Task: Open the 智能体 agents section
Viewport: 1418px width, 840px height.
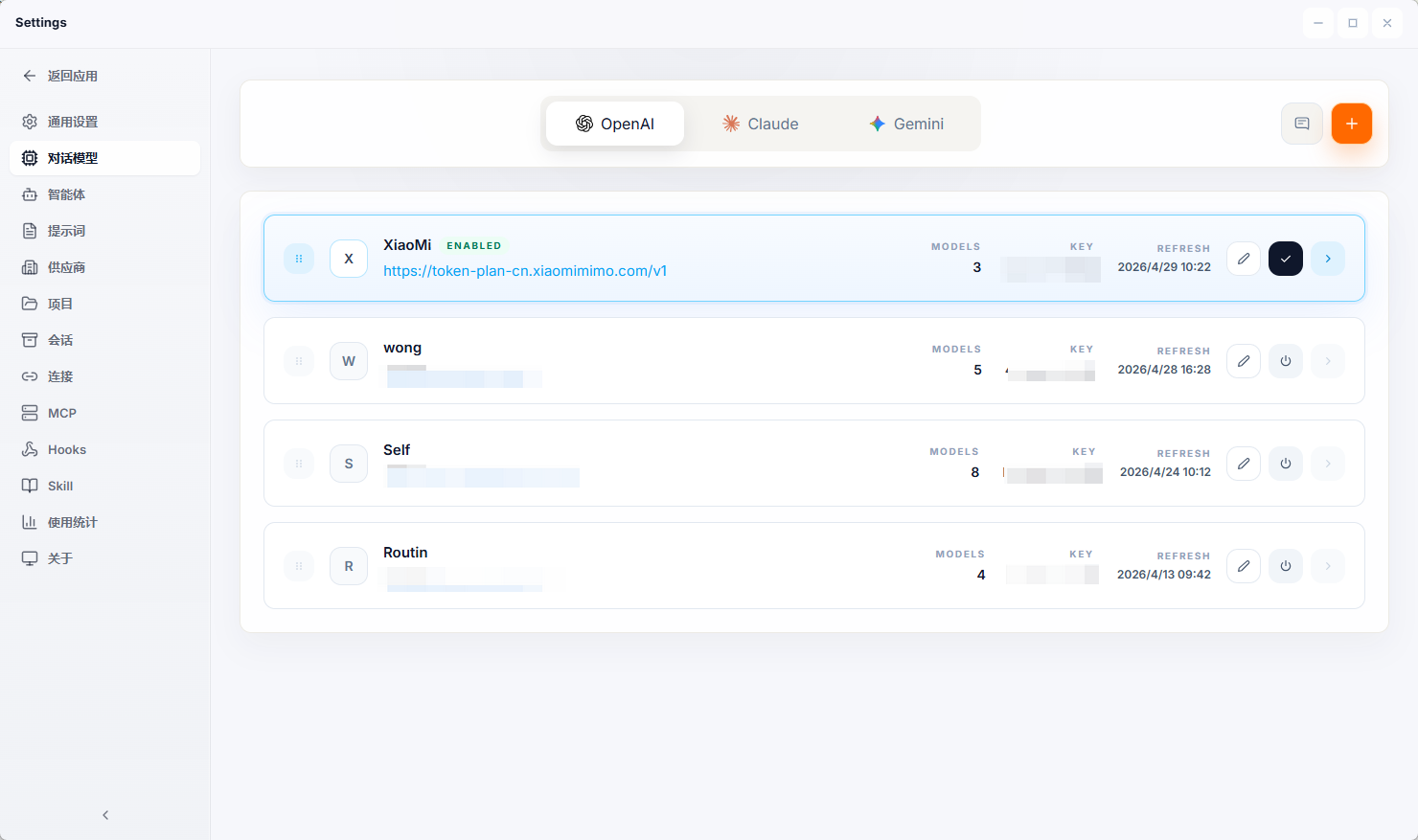Action: pyautogui.click(x=104, y=194)
